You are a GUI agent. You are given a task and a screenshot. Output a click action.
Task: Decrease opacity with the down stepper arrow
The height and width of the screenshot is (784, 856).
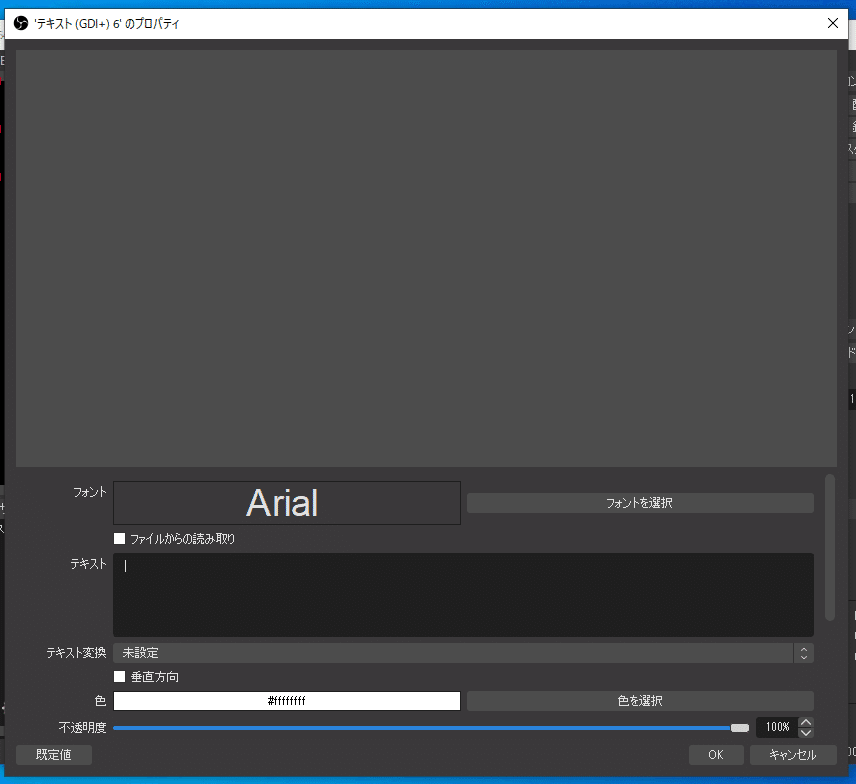806,733
